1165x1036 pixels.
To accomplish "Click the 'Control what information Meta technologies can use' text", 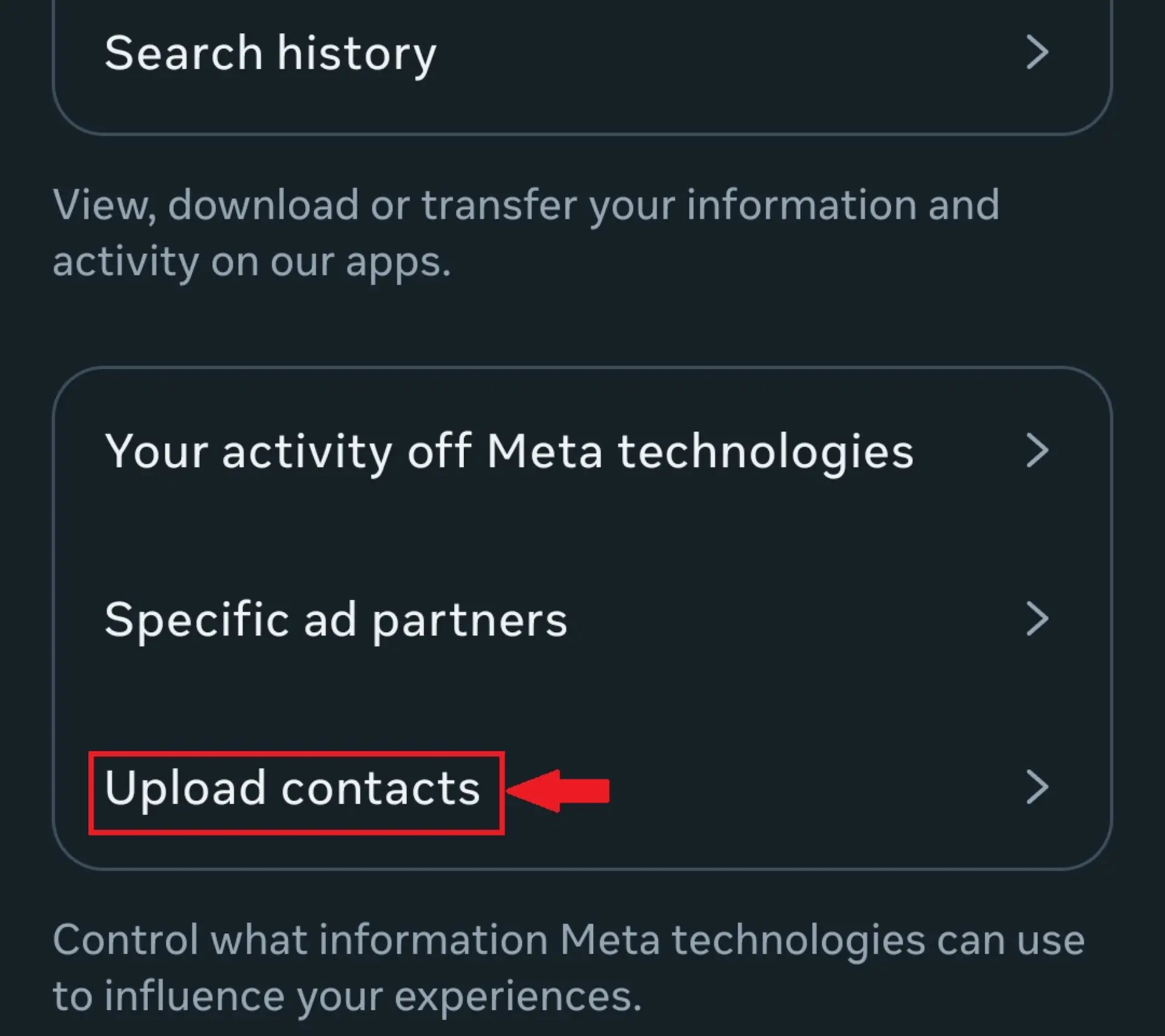I will pos(569,940).
